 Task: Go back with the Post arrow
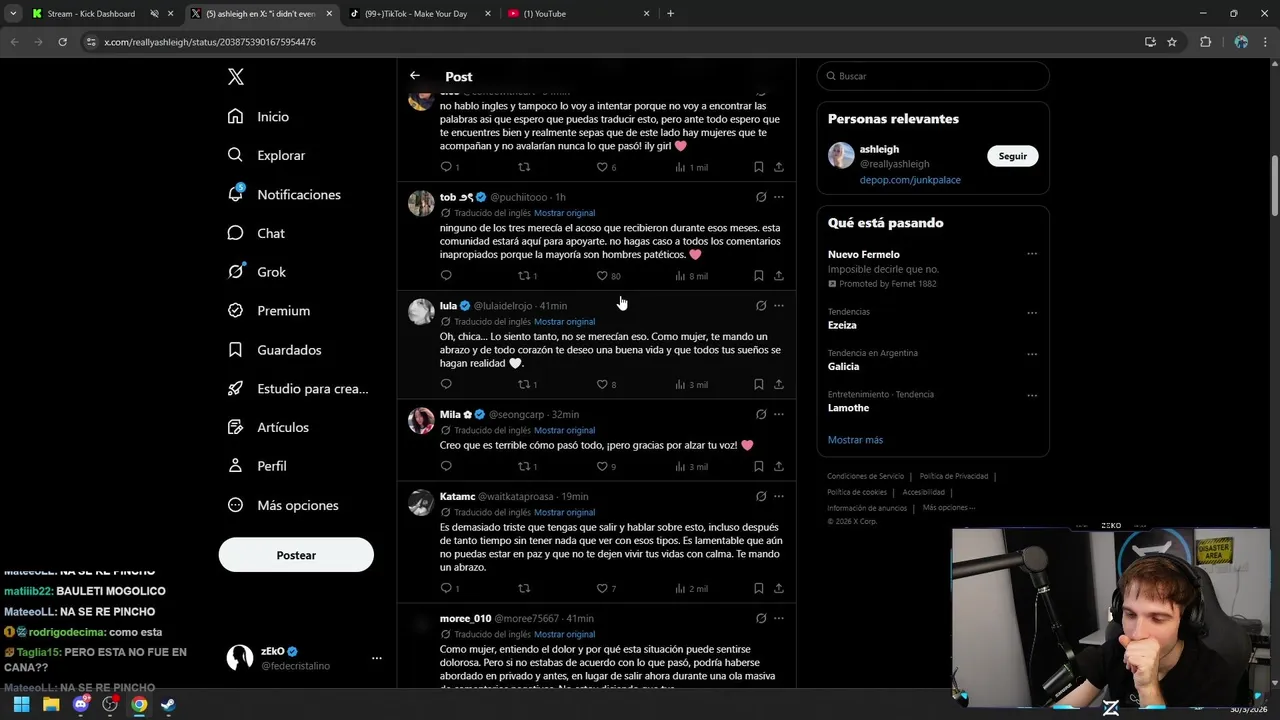[x=414, y=76]
